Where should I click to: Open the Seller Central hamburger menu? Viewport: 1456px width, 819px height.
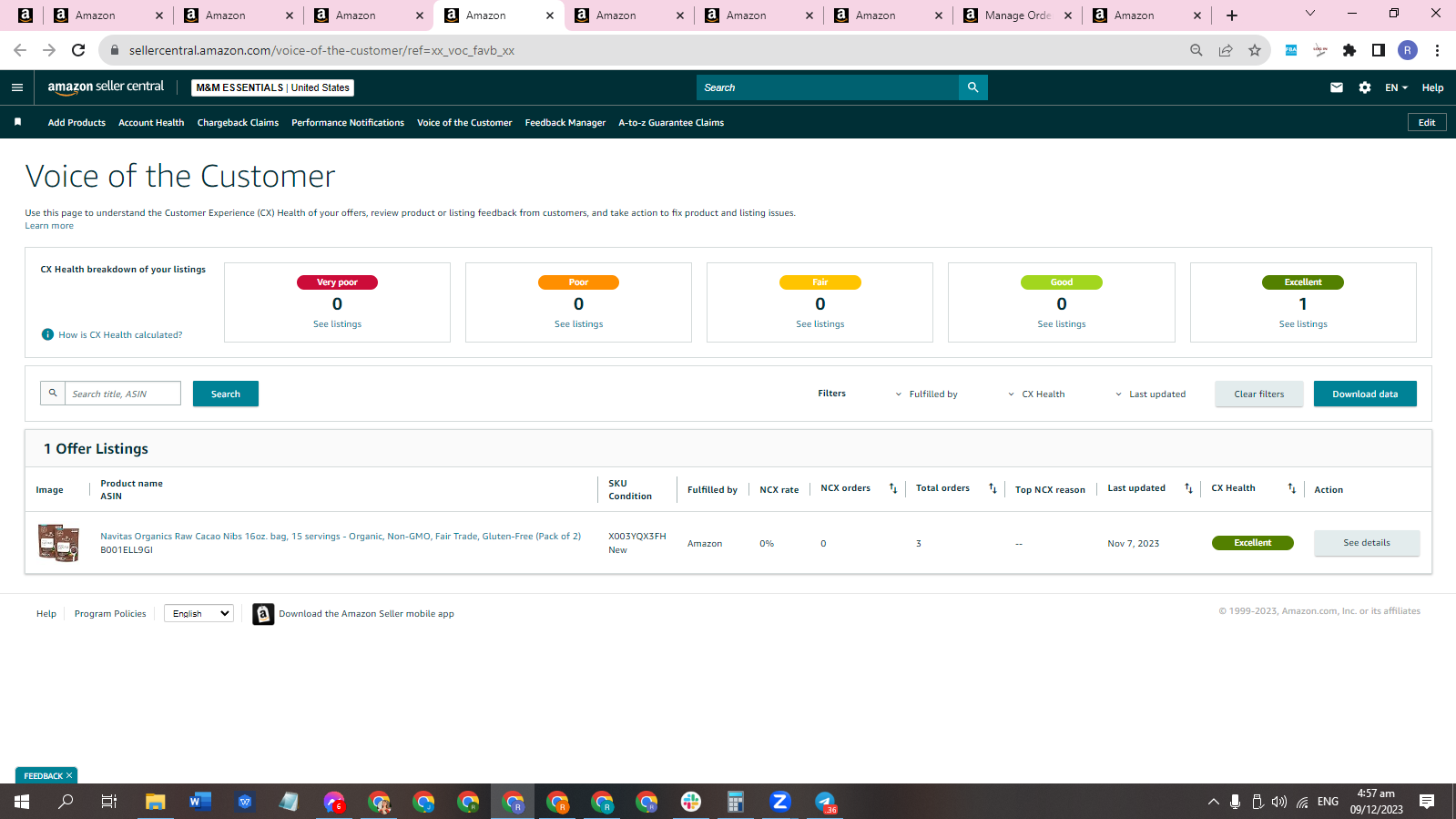pyautogui.click(x=16, y=87)
